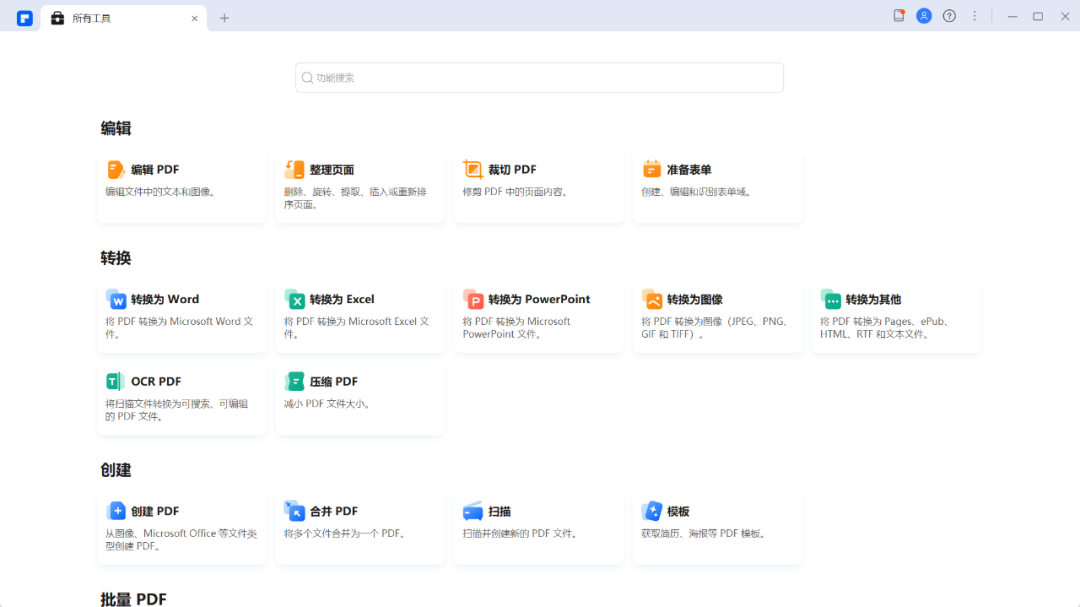This screenshot has width=1080, height=607.
Task: Click the OCR PDF green T icon
Action: pos(115,381)
